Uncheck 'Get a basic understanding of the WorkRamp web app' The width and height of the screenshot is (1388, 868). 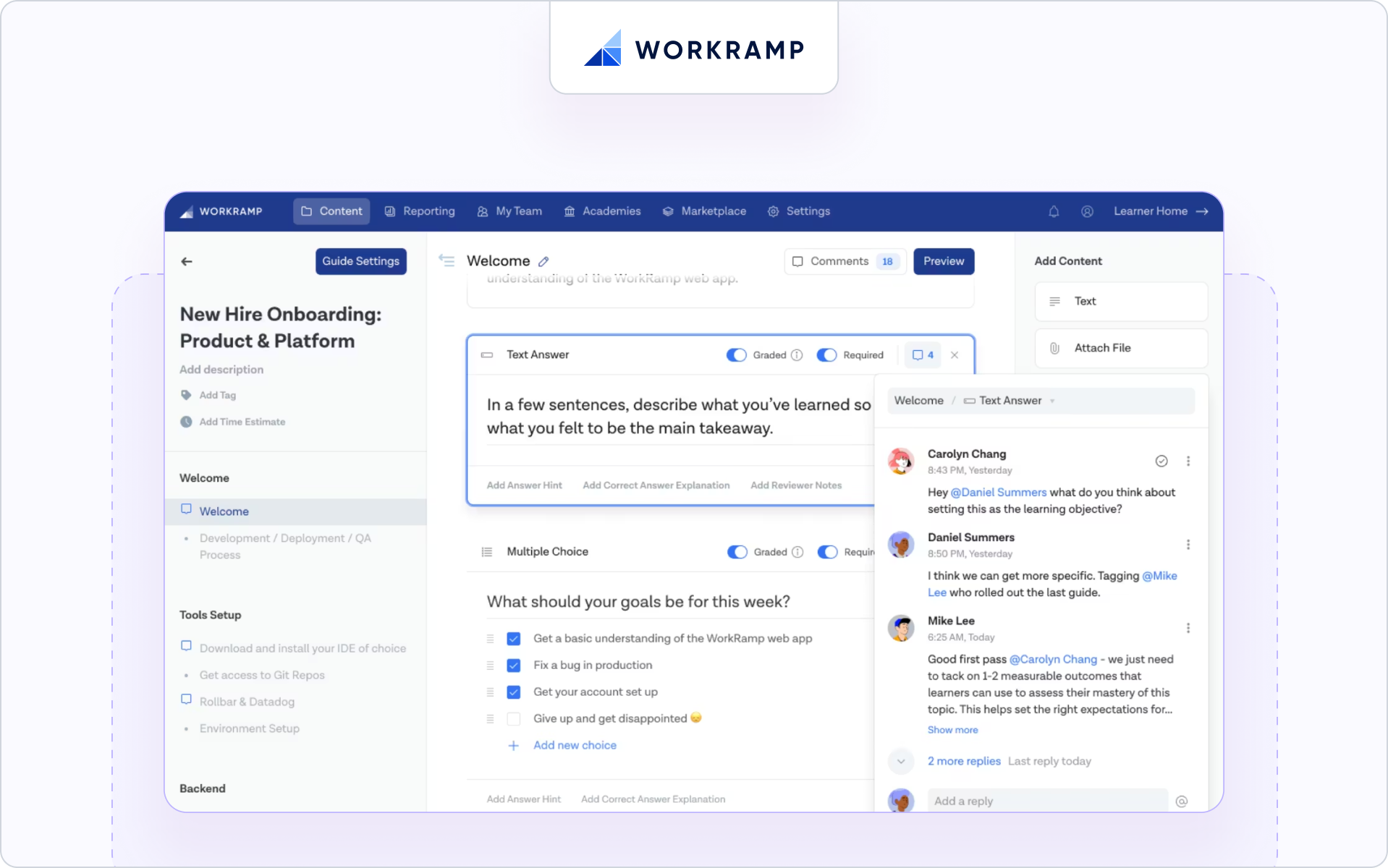click(x=514, y=639)
